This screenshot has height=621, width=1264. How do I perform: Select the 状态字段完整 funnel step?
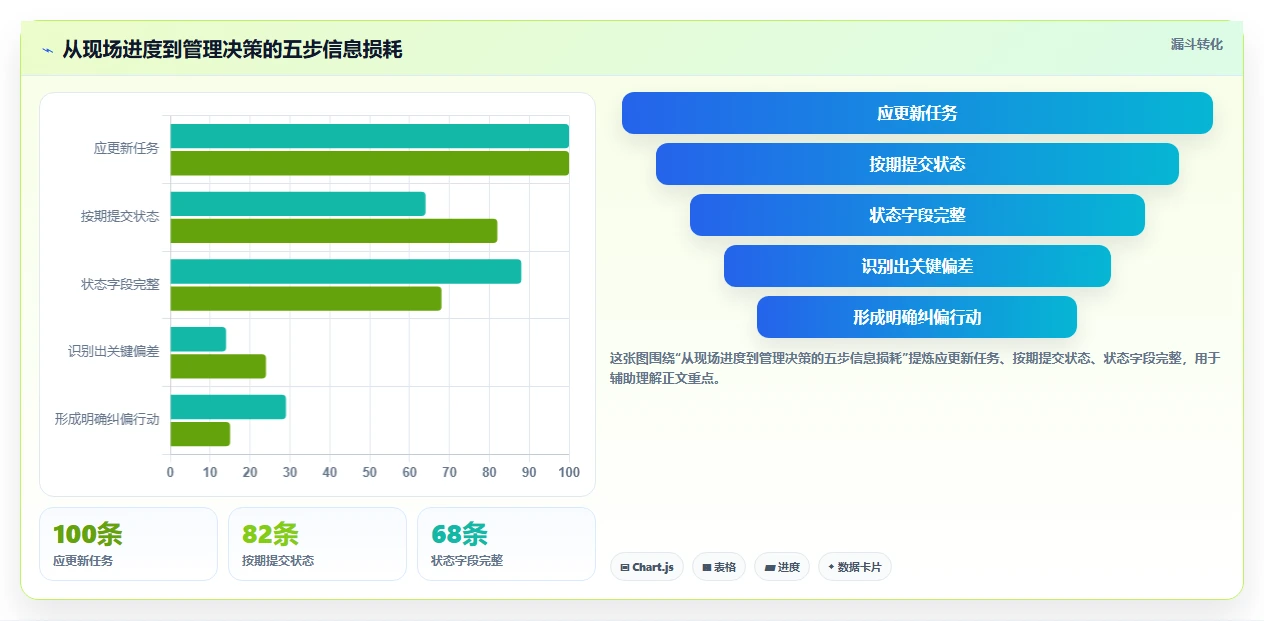pyautogui.click(x=917, y=215)
